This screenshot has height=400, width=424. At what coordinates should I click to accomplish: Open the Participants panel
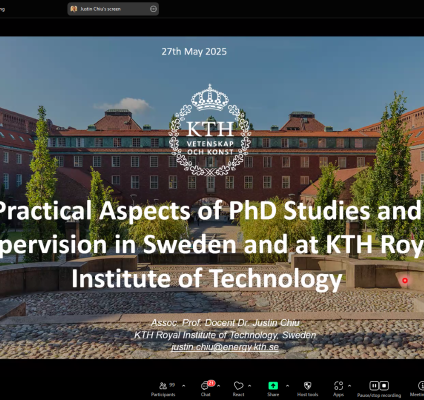[x=163, y=388]
